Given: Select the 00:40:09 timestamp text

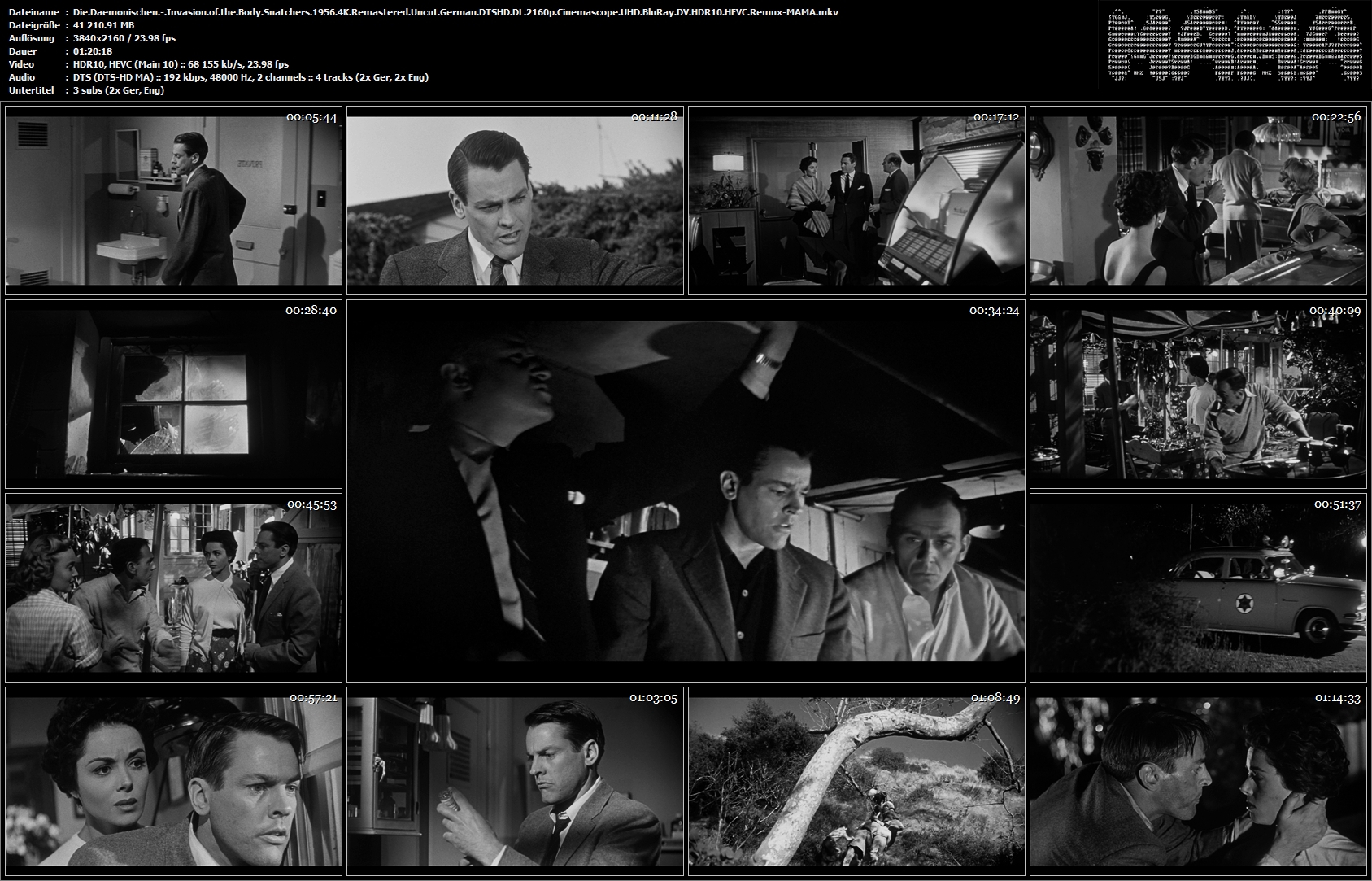Looking at the screenshot, I should 1336,311.
